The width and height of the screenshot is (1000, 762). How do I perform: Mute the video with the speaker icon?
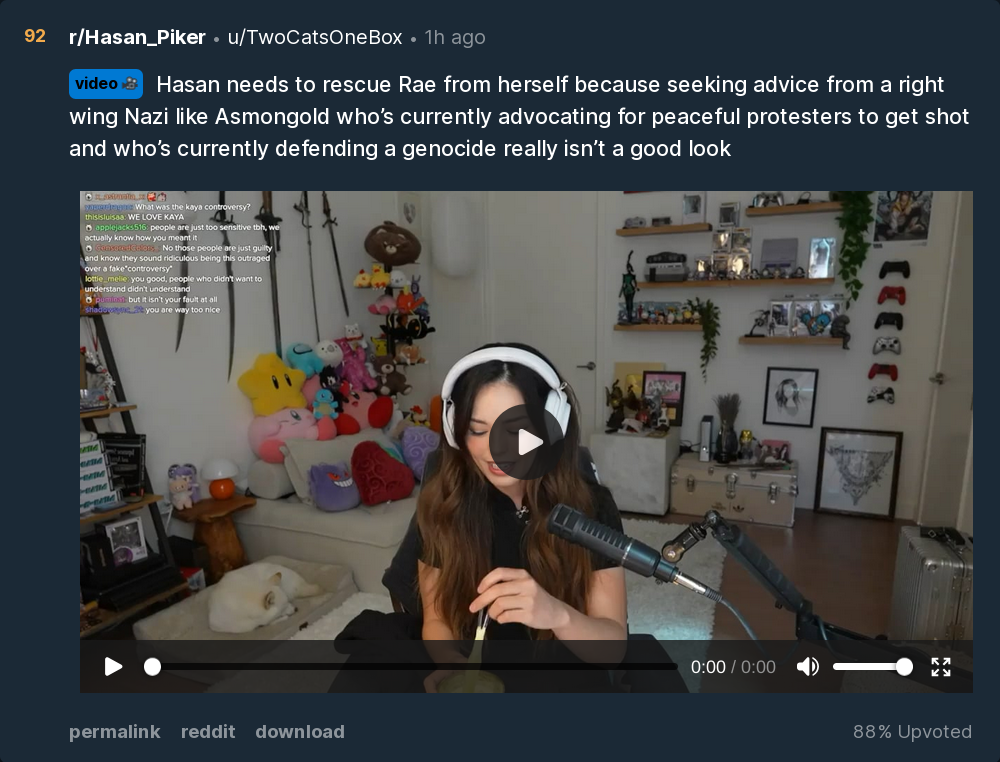click(x=808, y=667)
